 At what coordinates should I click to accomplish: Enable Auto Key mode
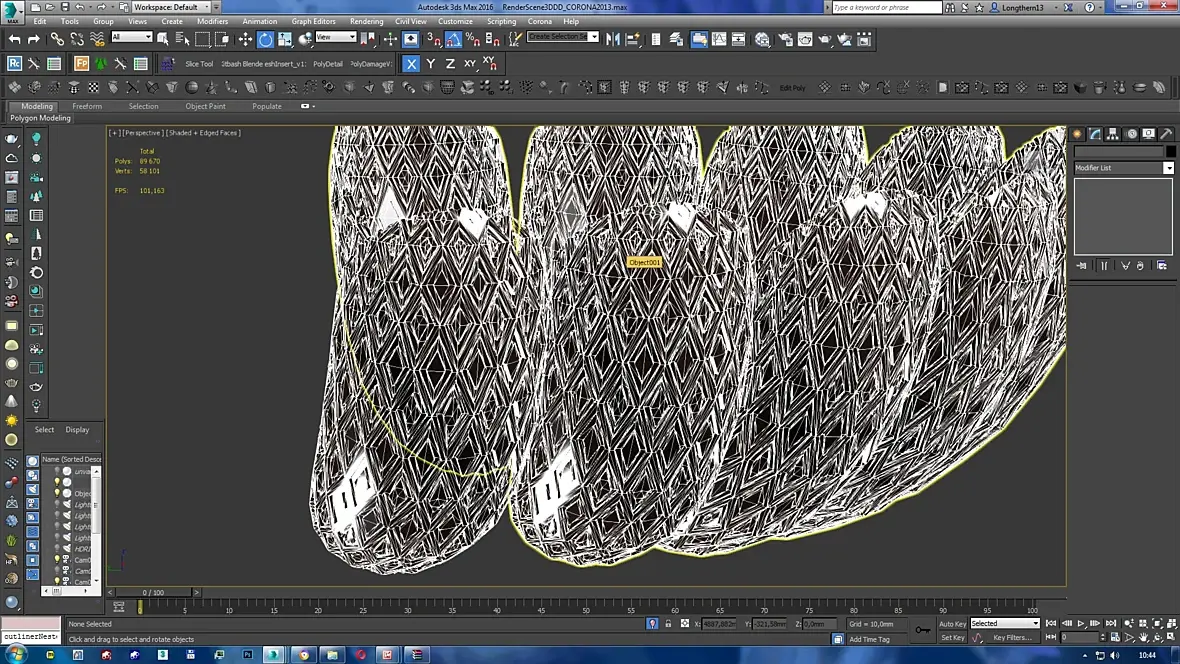[x=952, y=623]
